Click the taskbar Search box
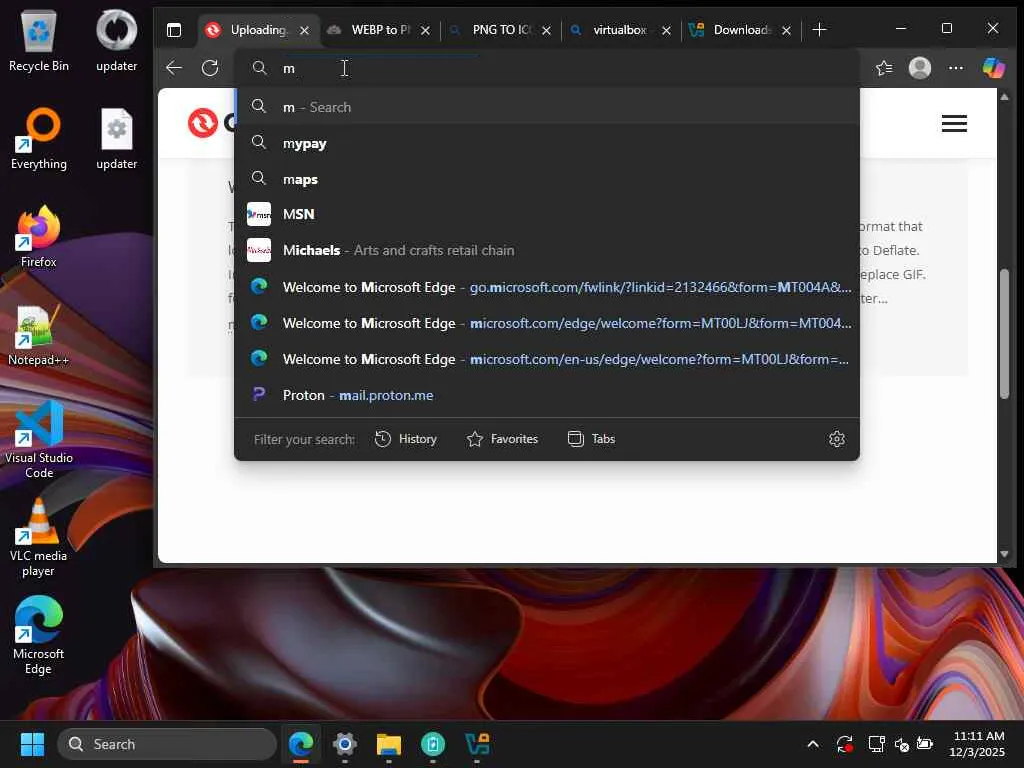This screenshot has width=1024, height=768. click(167, 744)
